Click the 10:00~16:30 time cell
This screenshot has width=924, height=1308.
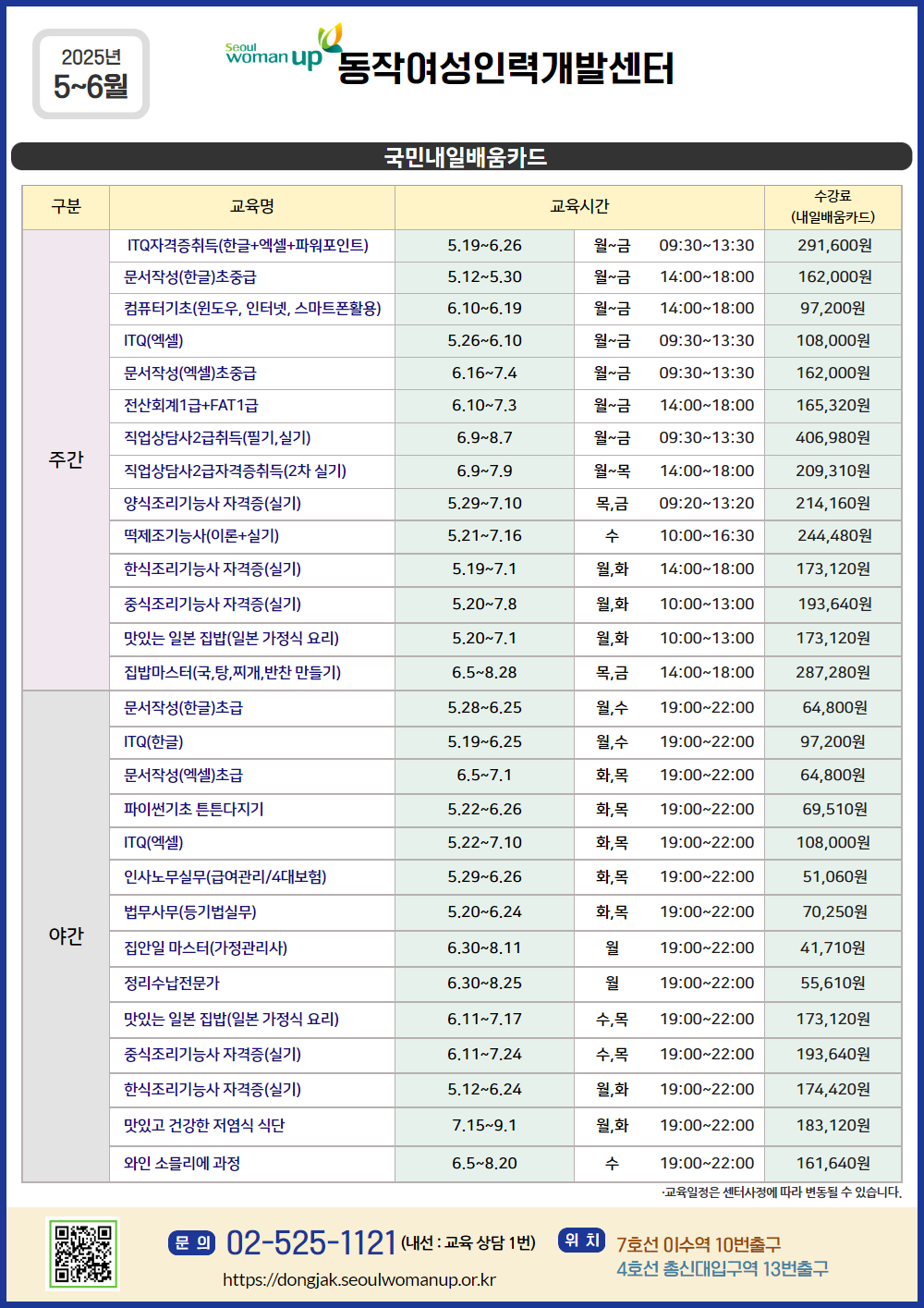tap(707, 536)
